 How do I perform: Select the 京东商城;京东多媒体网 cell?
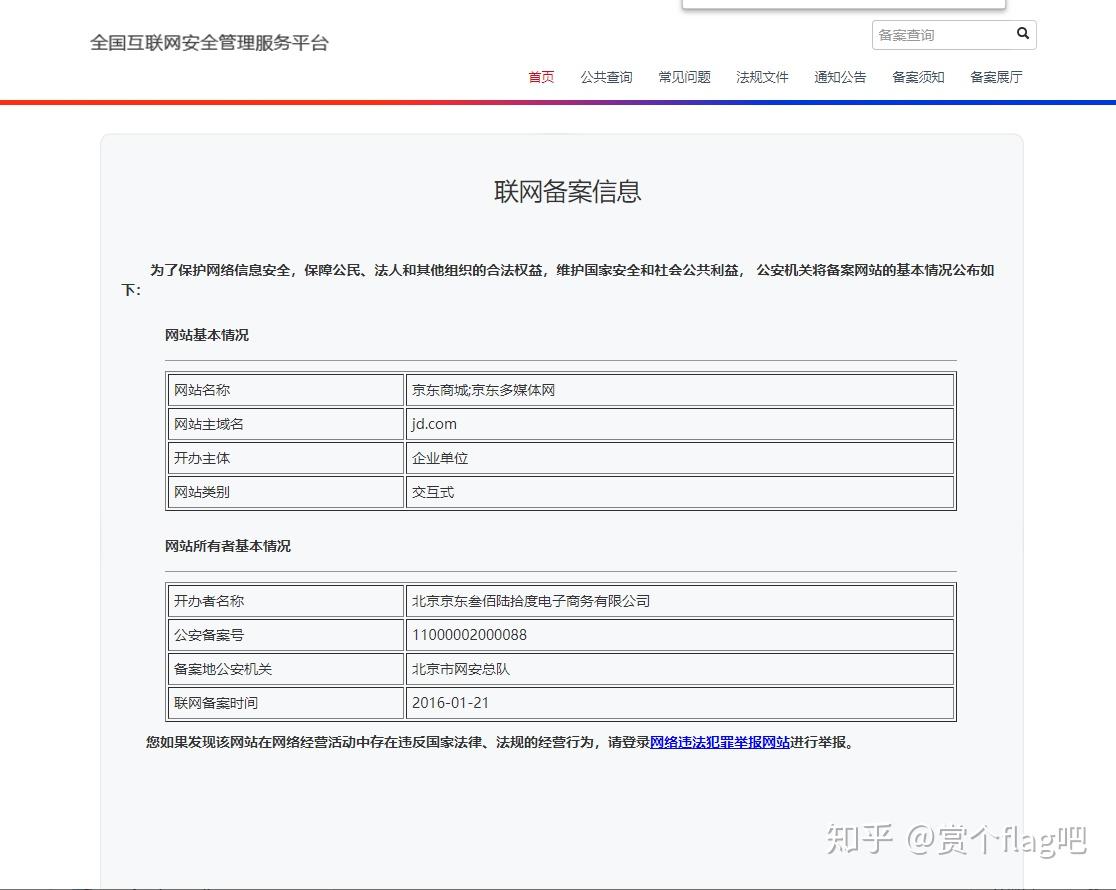coord(680,390)
